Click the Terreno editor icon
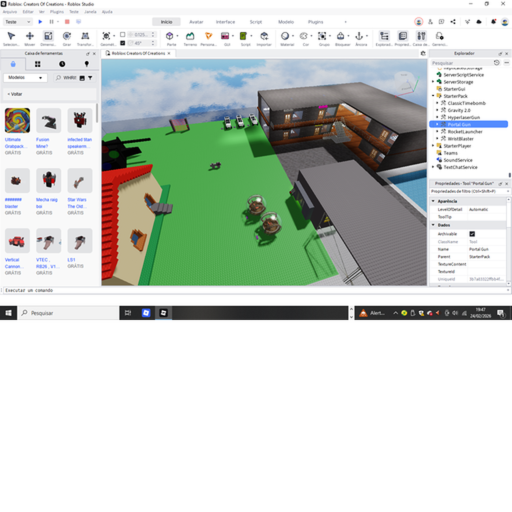Image resolution: width=512 pixels, height=512 pixels. 190,38
